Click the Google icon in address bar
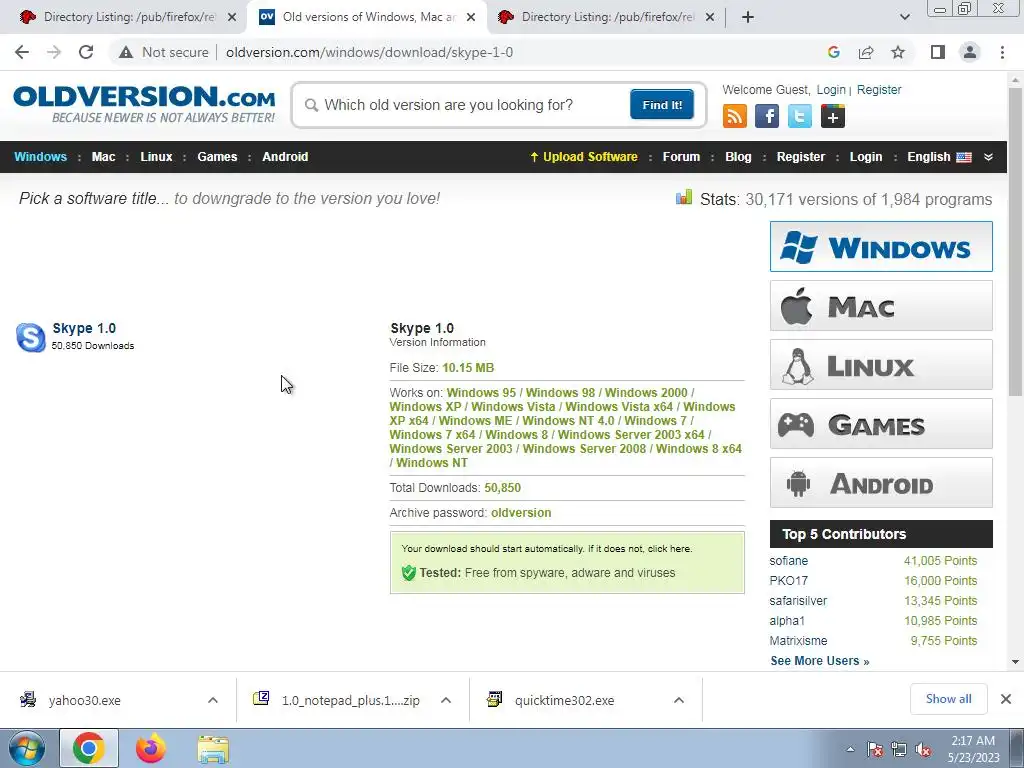1024x768 pixels. [x=833, y=52]
